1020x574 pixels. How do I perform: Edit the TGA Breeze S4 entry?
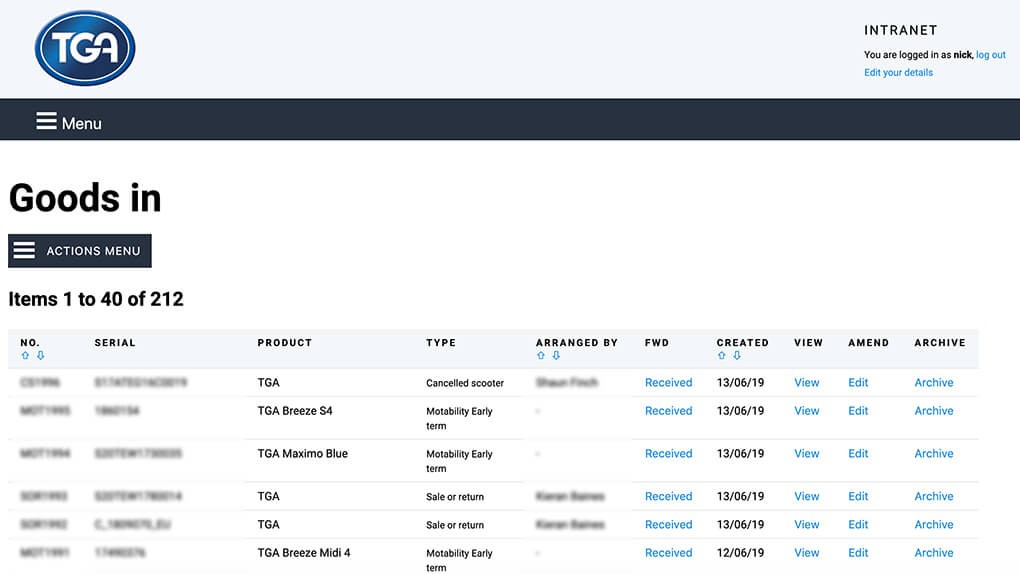pos(858,411)
